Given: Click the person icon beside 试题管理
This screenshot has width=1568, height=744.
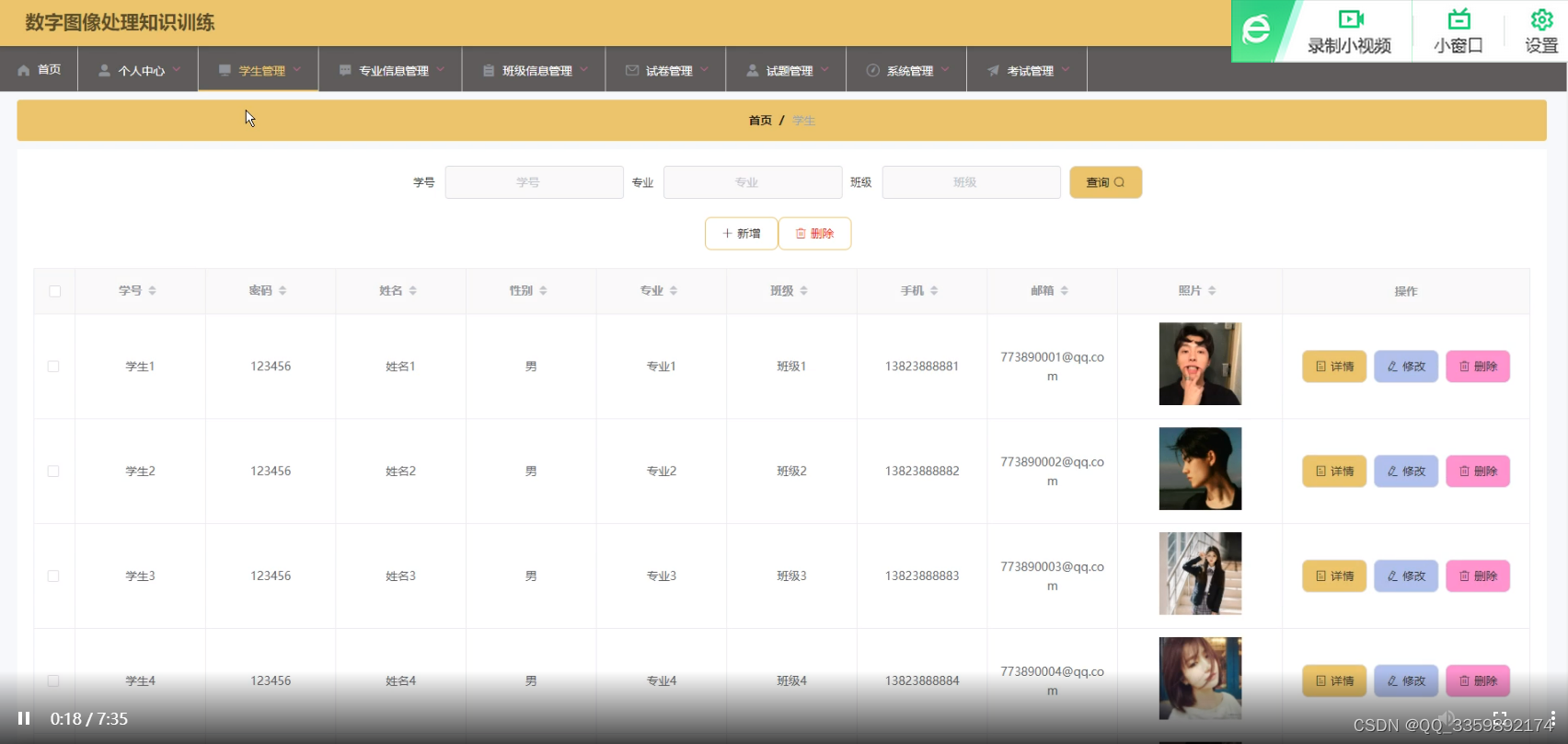Looking at the screenshot, I should pyautogui.click(x=753, y=70).
